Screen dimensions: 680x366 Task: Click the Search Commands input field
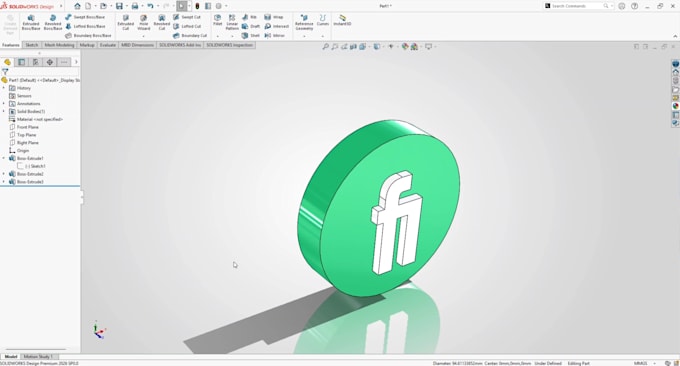click(x=577, y=6)
